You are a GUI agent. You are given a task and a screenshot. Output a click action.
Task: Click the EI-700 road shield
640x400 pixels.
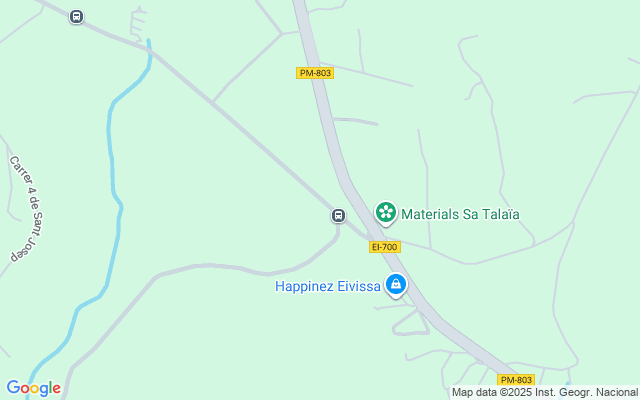[385, 247]
